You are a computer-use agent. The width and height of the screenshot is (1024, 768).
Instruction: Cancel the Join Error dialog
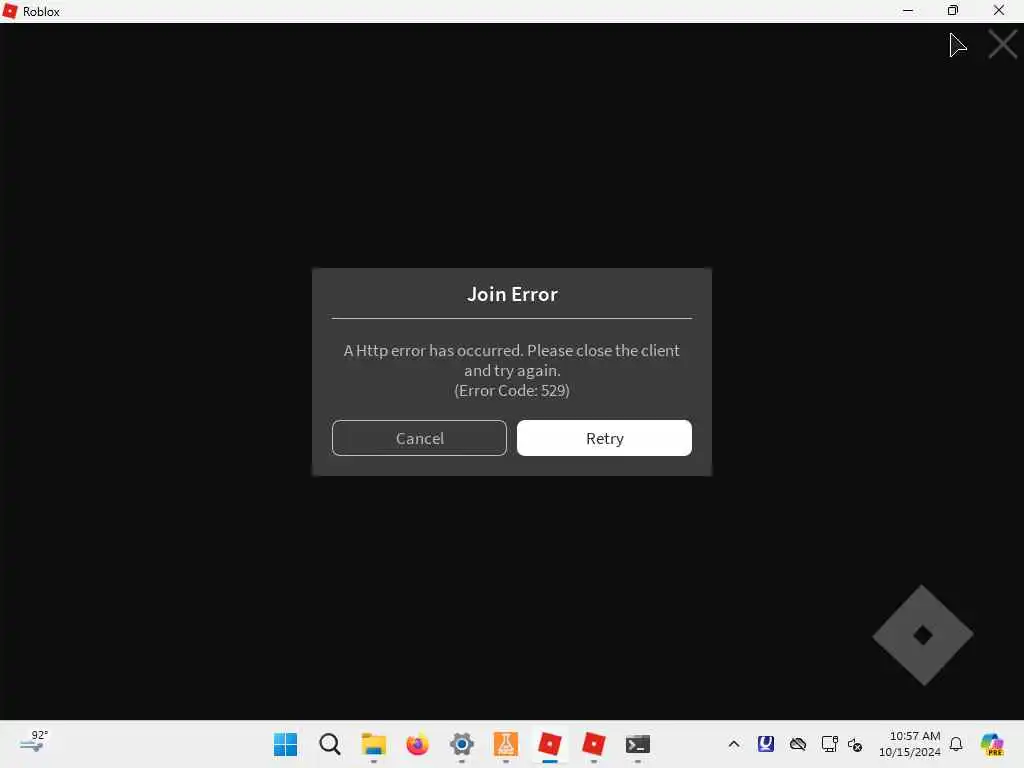419,438
